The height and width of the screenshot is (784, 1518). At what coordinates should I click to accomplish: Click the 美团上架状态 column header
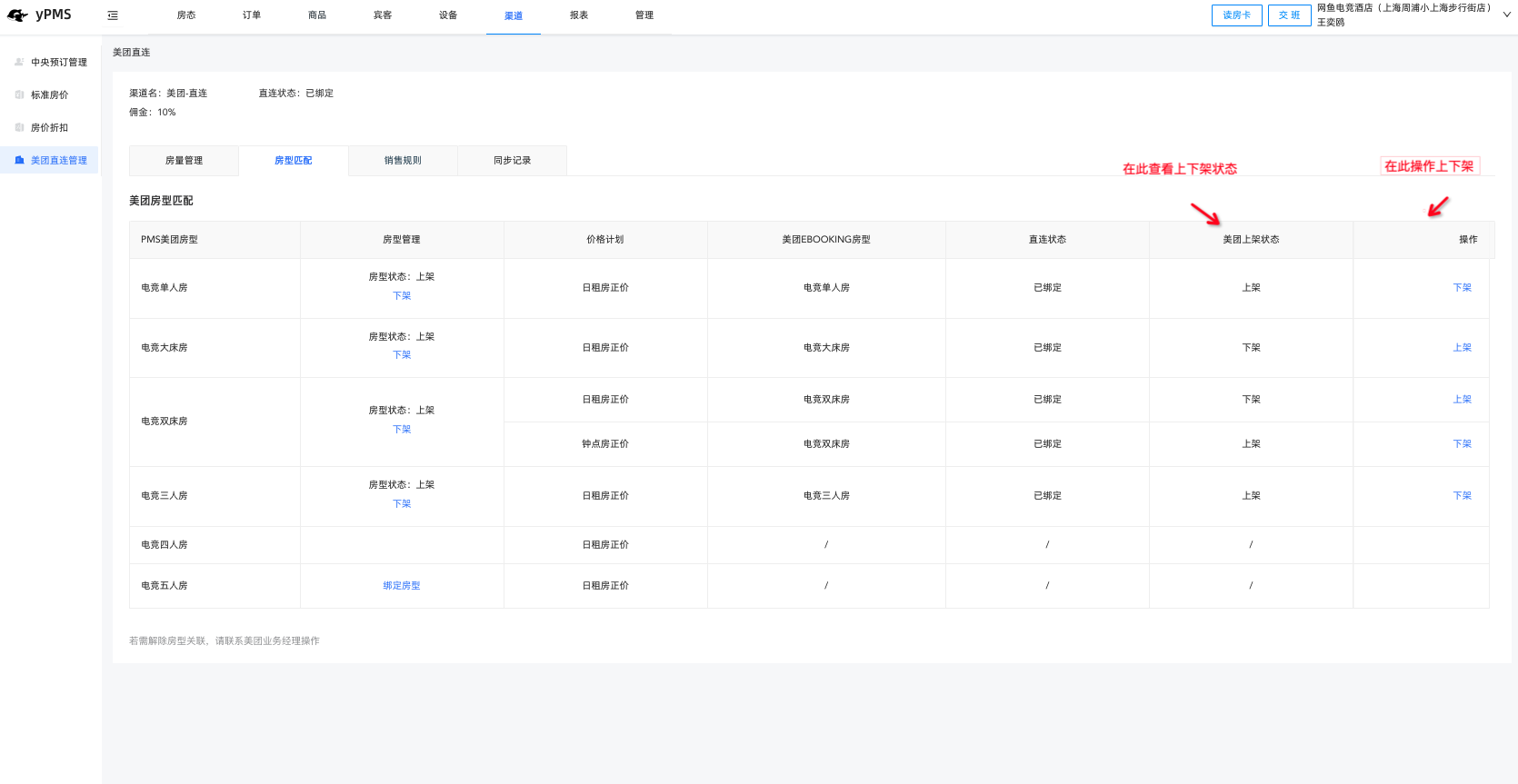point(1251,240)
